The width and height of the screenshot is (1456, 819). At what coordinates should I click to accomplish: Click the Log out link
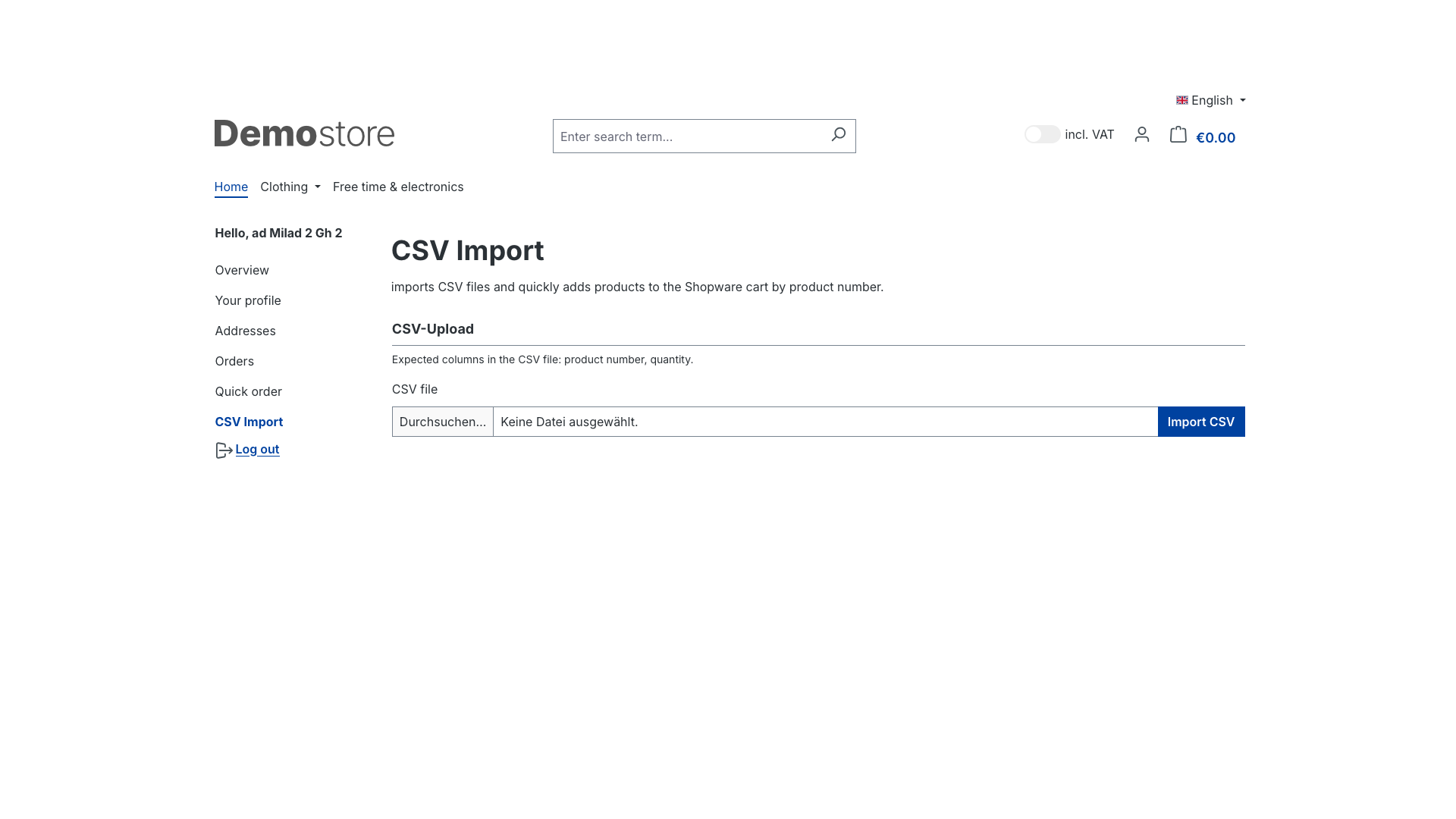tap(257, 449)
